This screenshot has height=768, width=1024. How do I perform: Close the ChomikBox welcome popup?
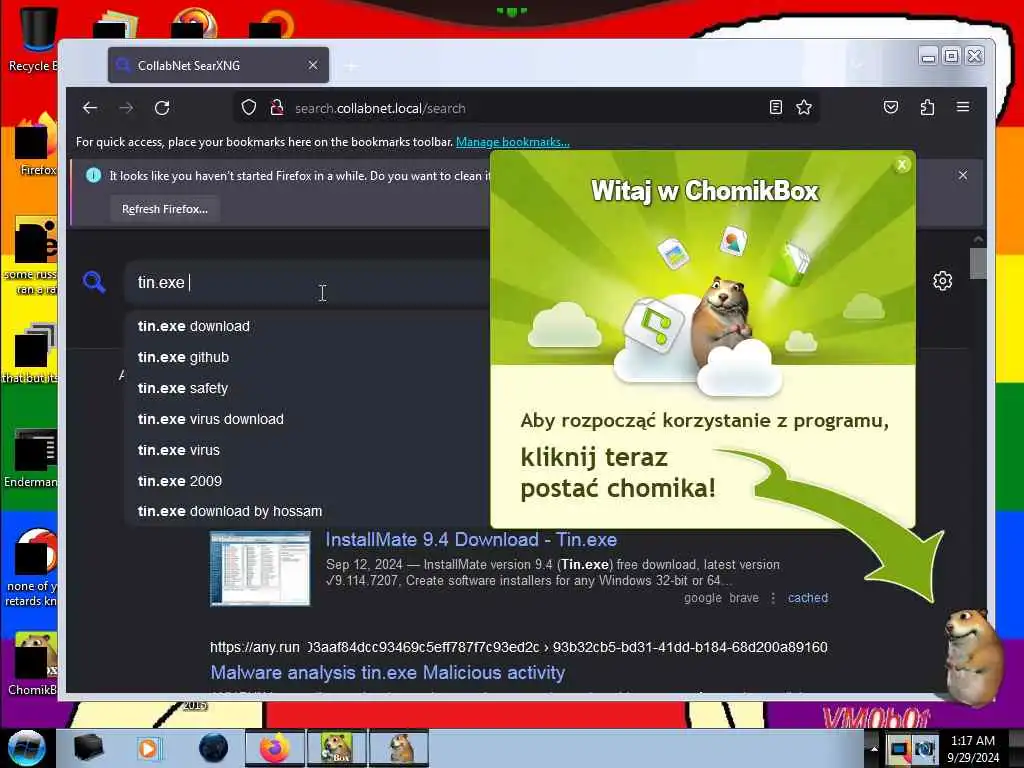tap(902, 165)
